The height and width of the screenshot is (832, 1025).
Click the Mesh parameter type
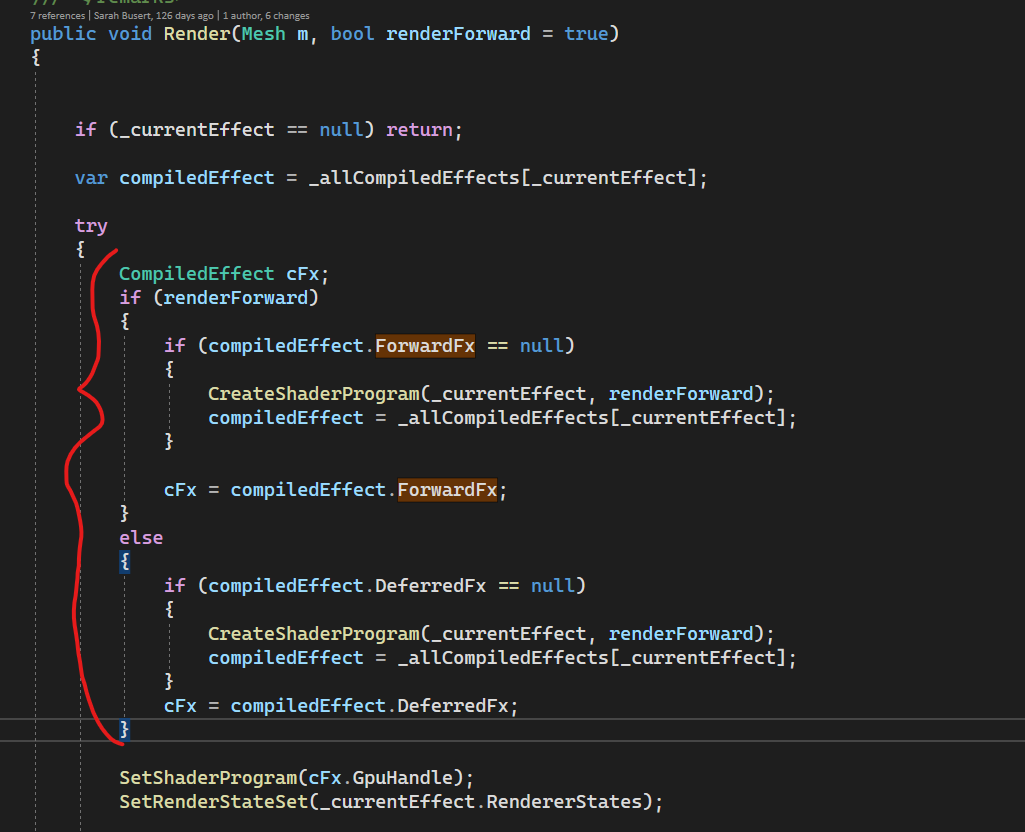(263, 34)
